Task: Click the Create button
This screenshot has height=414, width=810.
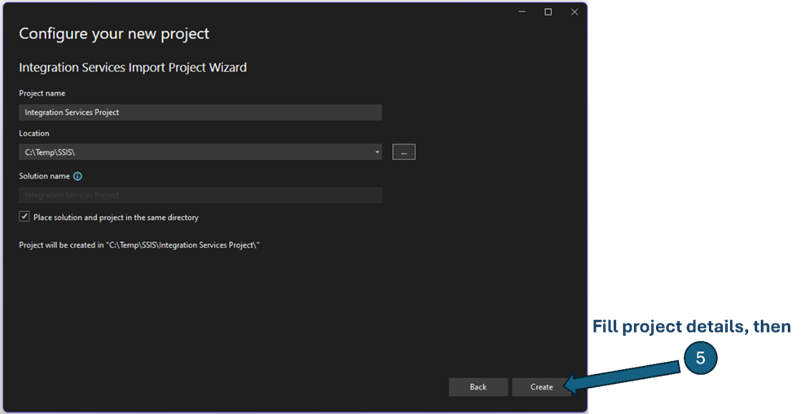Action: coord(541,387)
